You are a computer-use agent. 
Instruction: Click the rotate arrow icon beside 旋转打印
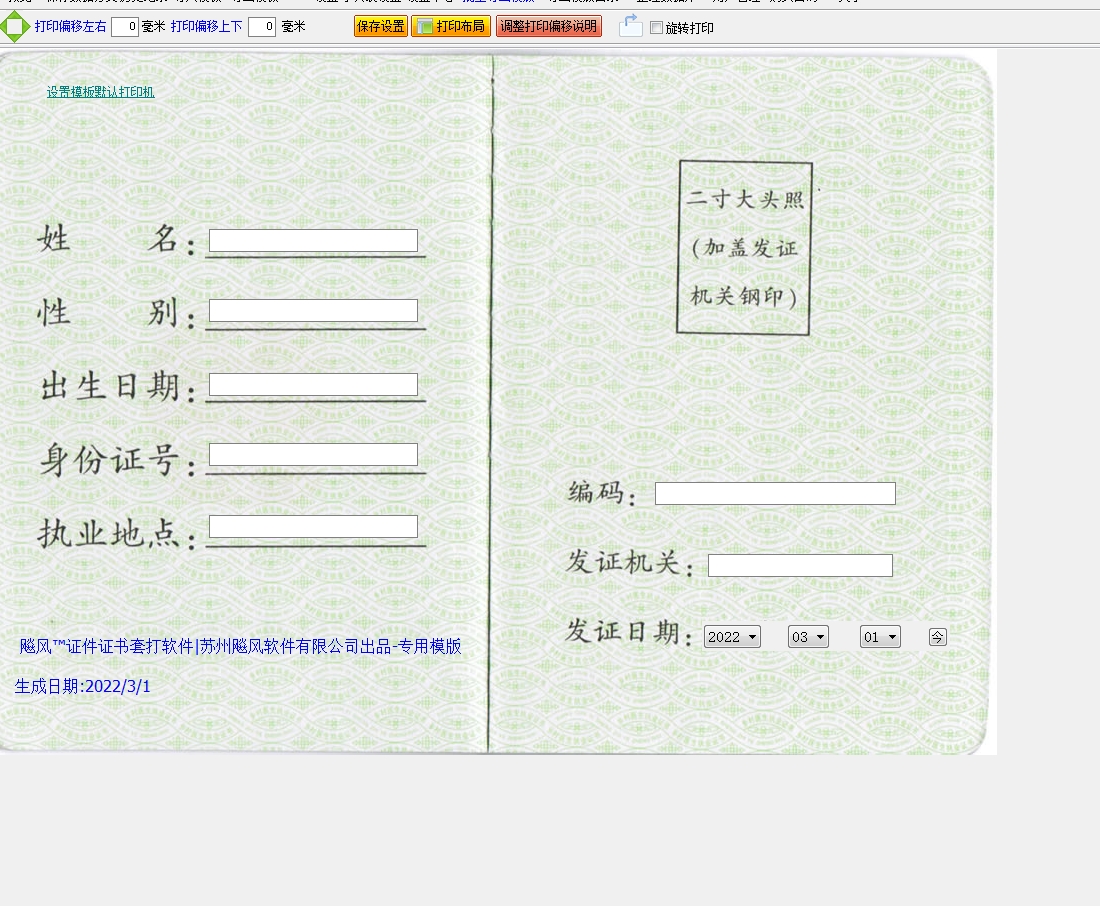[630, 27]
